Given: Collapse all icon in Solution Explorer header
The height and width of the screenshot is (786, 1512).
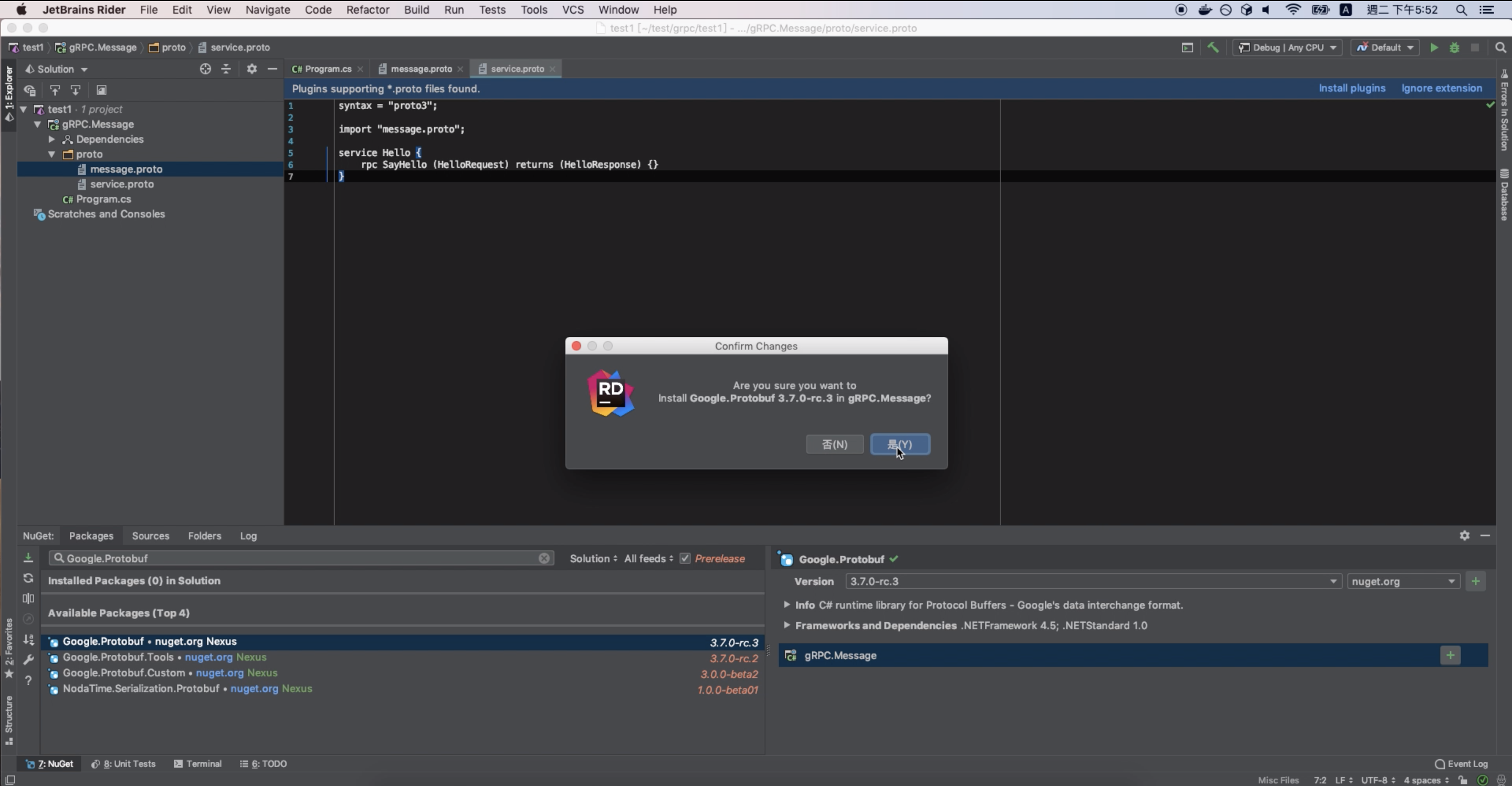Looking at the screenshot, I should 226,69.
